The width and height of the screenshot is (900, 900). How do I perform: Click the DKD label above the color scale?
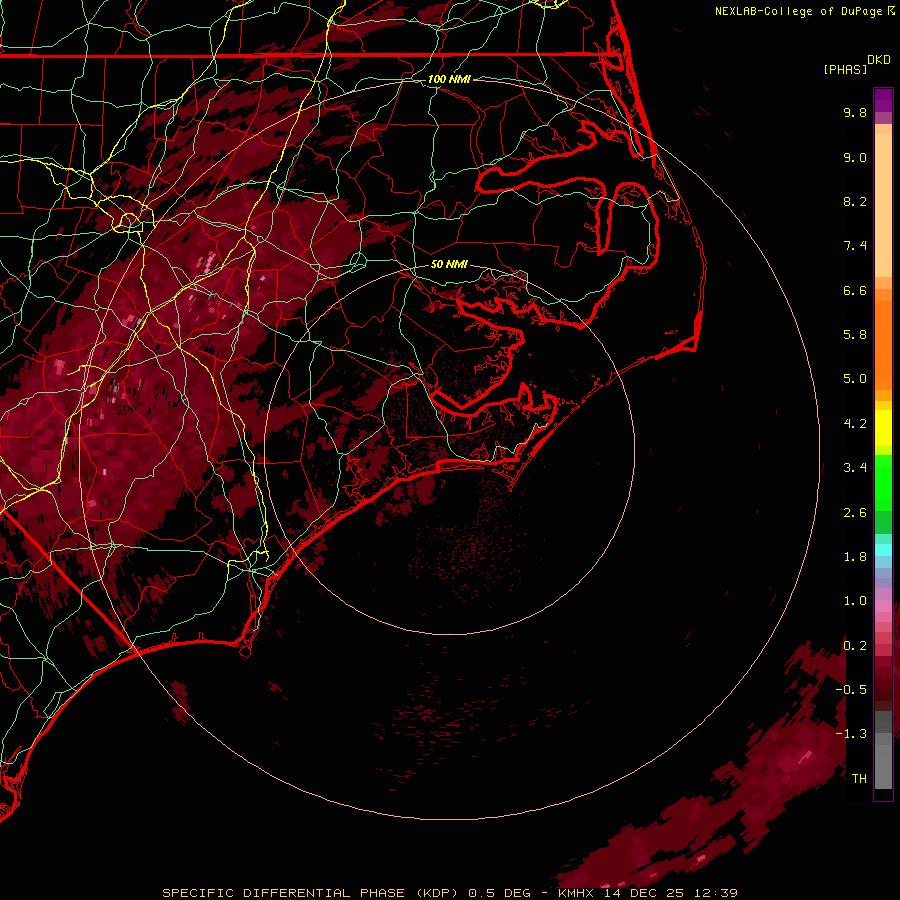879,60
